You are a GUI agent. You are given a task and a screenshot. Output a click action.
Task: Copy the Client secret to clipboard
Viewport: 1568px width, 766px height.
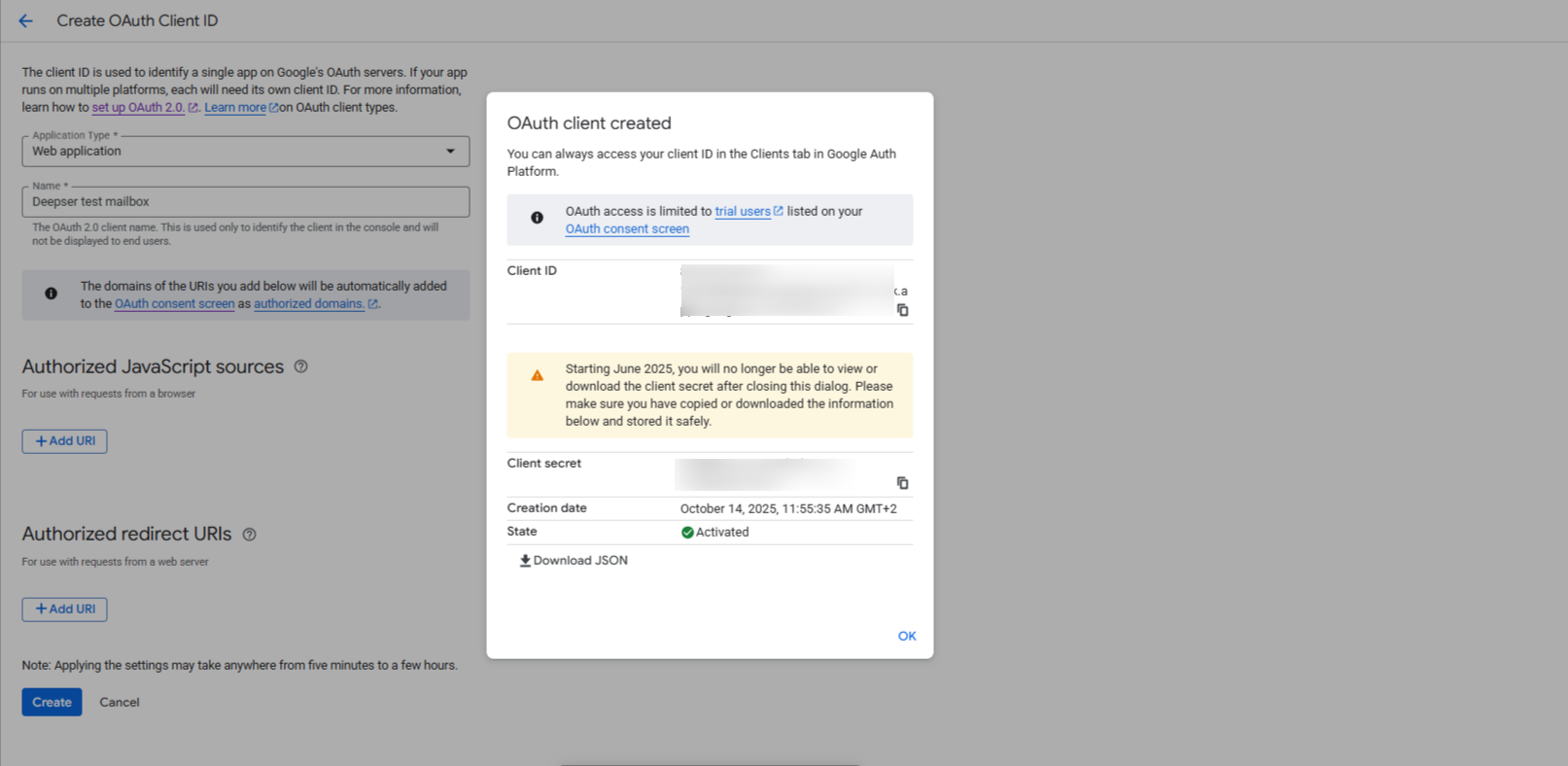(x=902, y=483)
